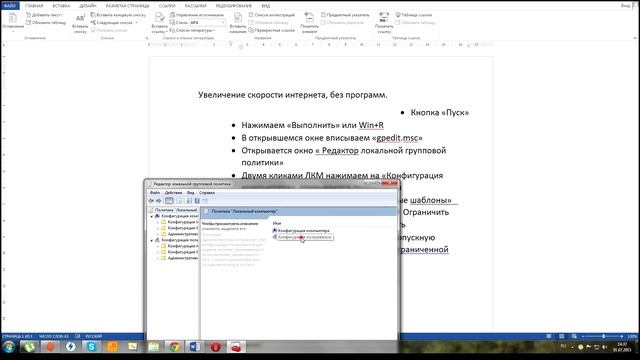This screenshot has height=360, width=640.
Task: Click Вставить концевую сноску
Action: point(118,15)
